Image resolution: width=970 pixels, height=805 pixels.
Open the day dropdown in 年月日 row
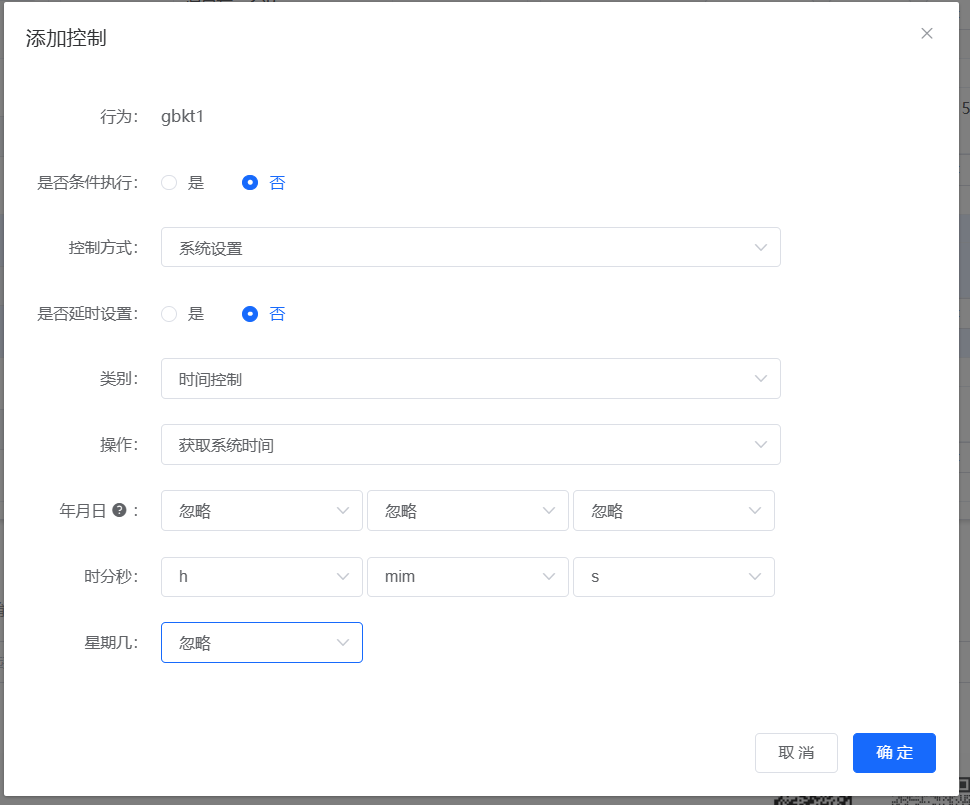pyautogui.click(x=673, y=511)
